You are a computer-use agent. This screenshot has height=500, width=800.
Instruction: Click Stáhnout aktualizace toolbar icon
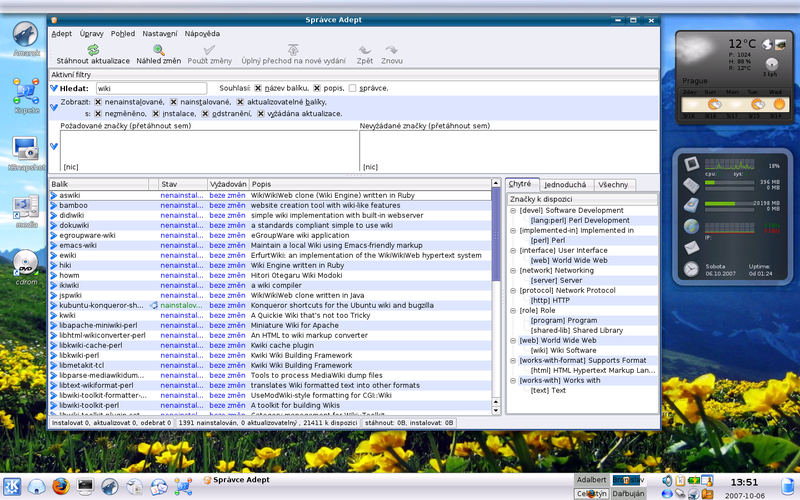point(93,49)
